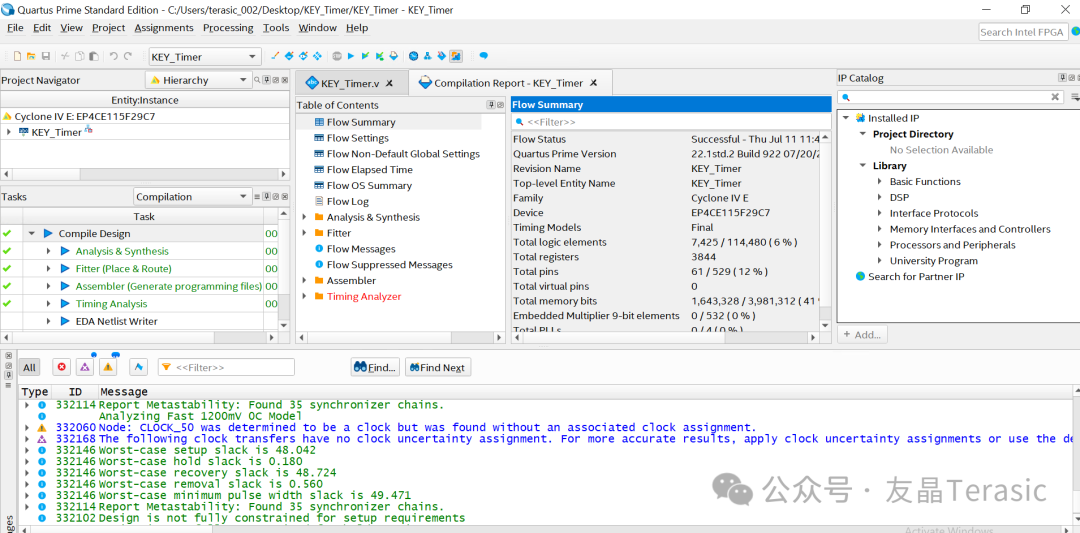
Task: Click the Start Analysis & Synthesis icon
Action: [x=365, y=56]
